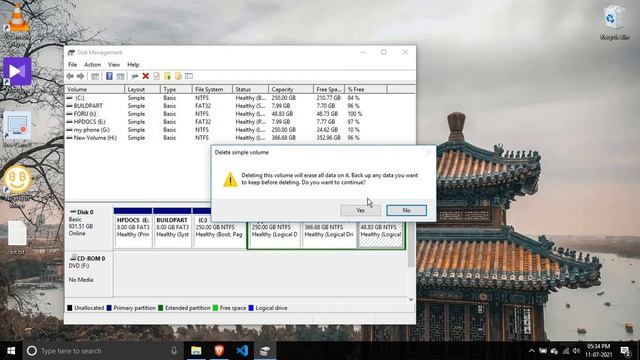Open the Help menu

pyautogui.click(x=133, y=64)
